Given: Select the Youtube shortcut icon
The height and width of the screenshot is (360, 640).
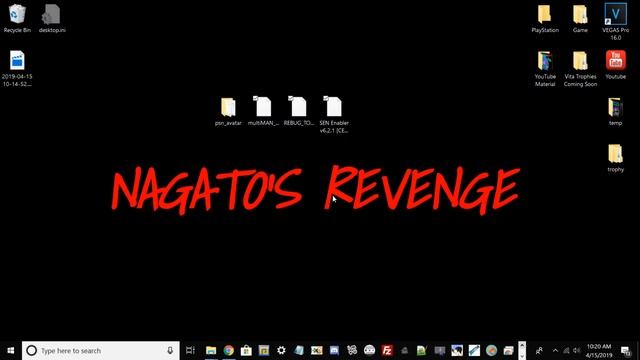Looking at the screenshot, I should click(x=616, y=64).
